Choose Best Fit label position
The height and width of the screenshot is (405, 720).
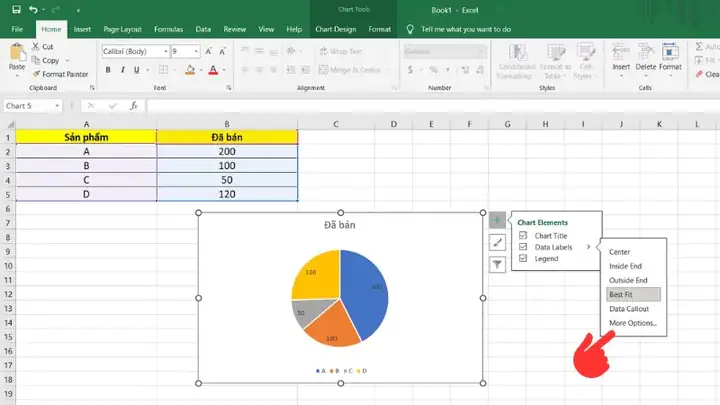(633, 295)
